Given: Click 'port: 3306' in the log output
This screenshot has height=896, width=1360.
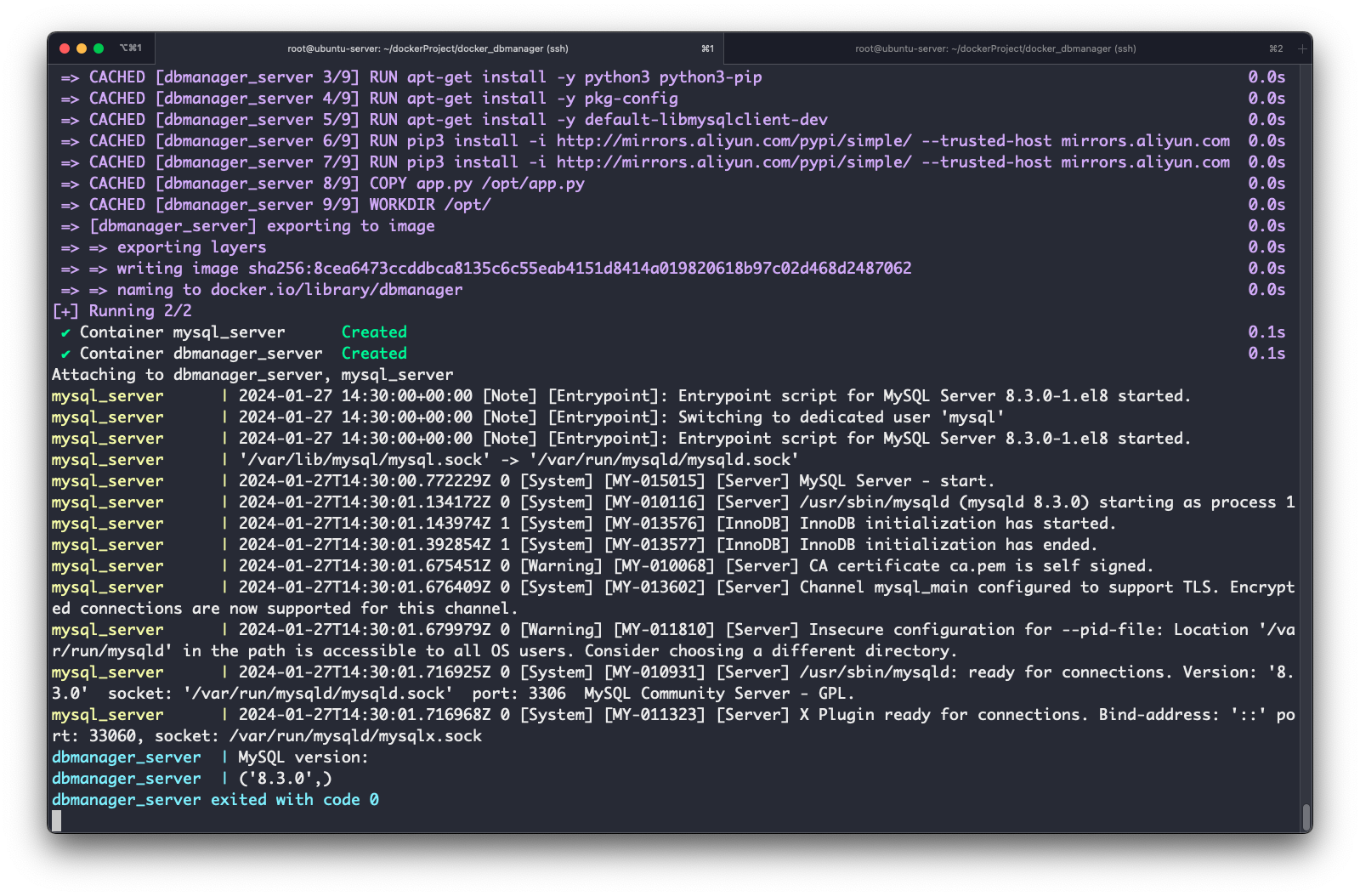Looking at the screenshot, I should coord(519,694).
